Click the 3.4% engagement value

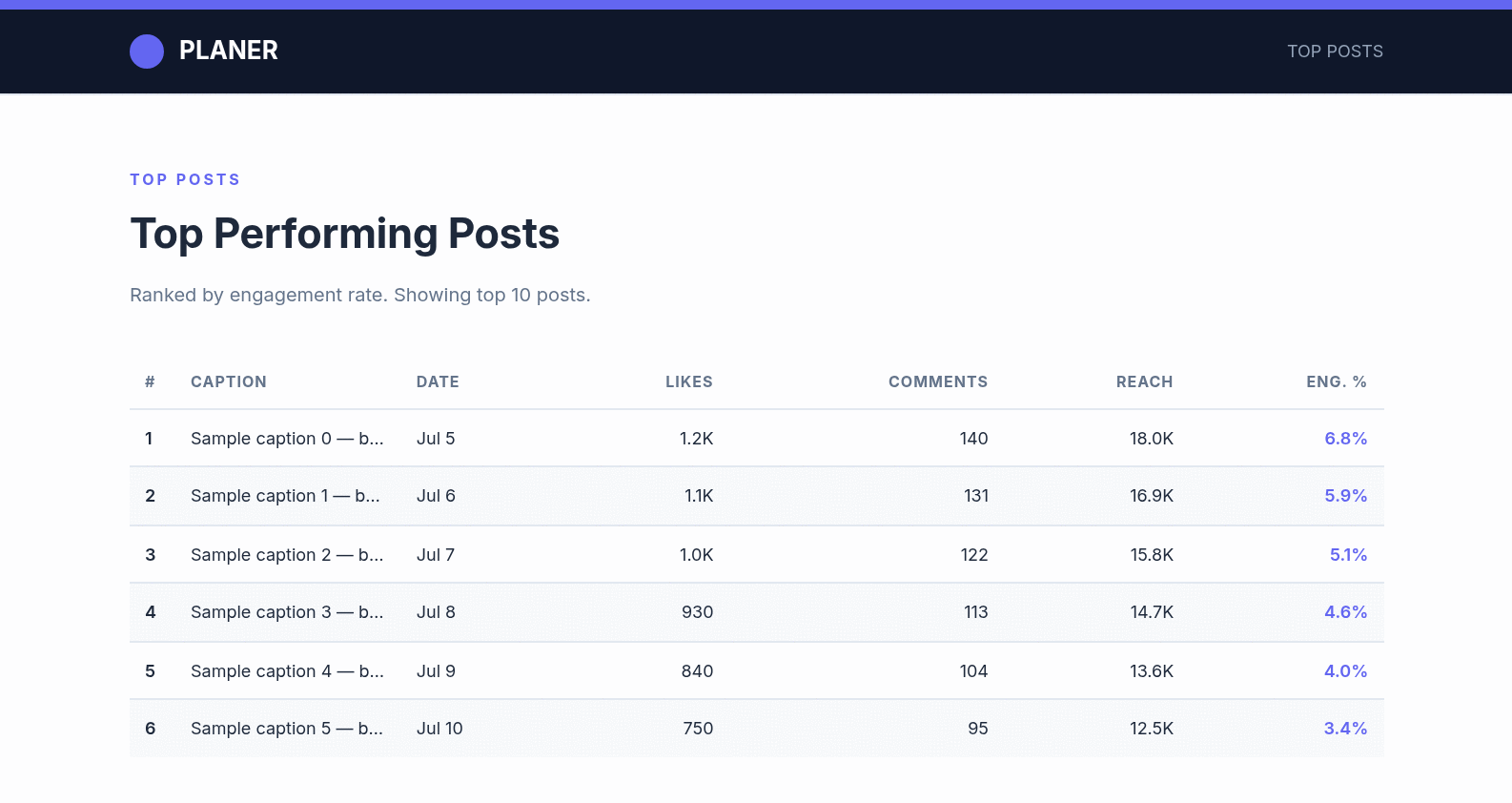pyautogui.click(x=1345, y=729)
